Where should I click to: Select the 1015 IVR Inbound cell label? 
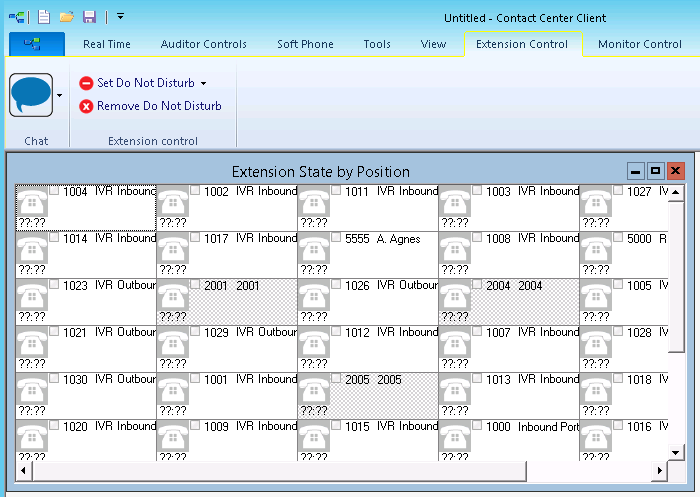click(x=392, y=426)
